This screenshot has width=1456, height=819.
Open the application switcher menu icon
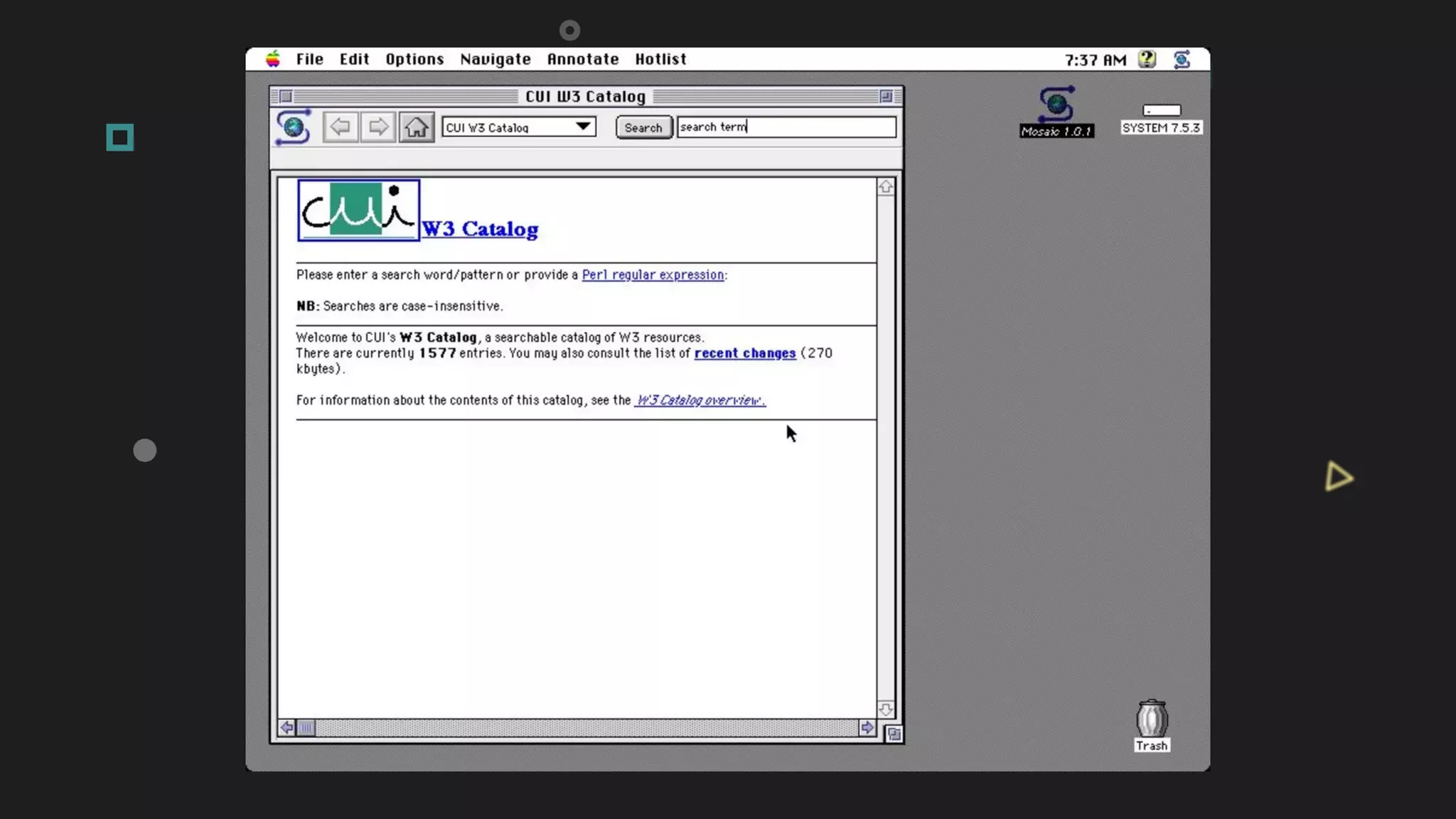[x=1182, y=60]
